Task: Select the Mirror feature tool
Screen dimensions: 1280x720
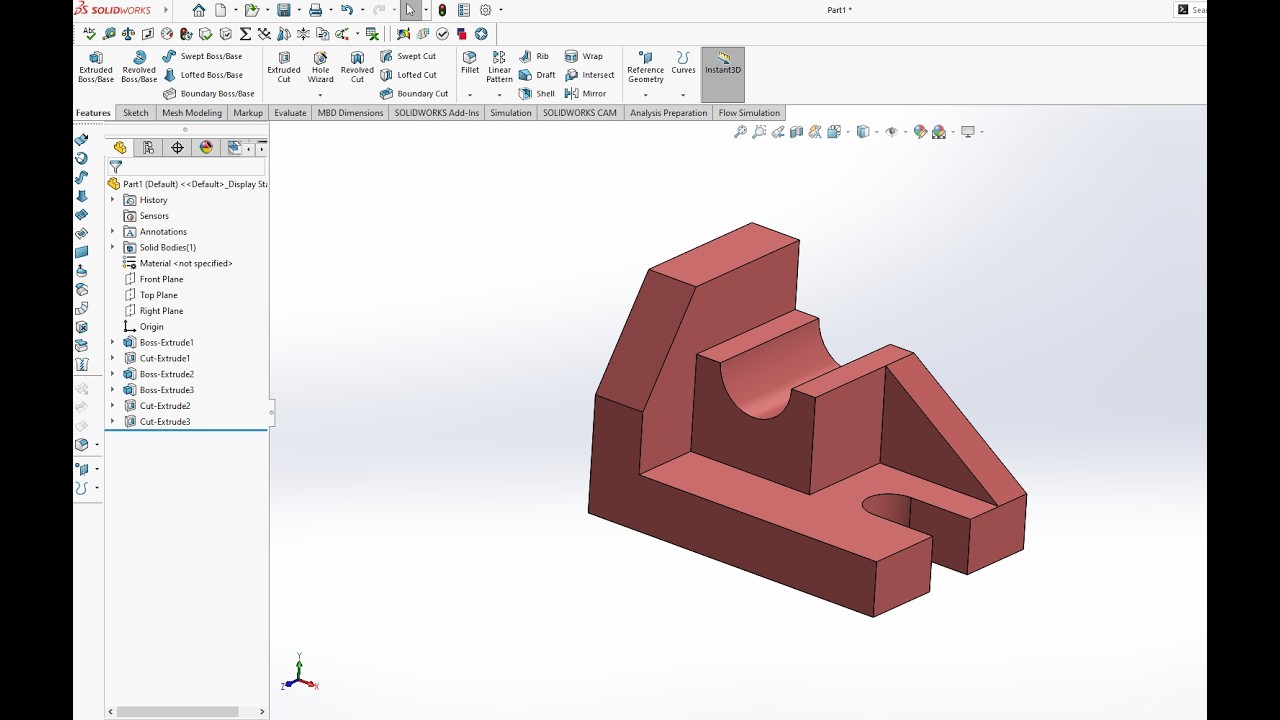Action: [585, 94]
